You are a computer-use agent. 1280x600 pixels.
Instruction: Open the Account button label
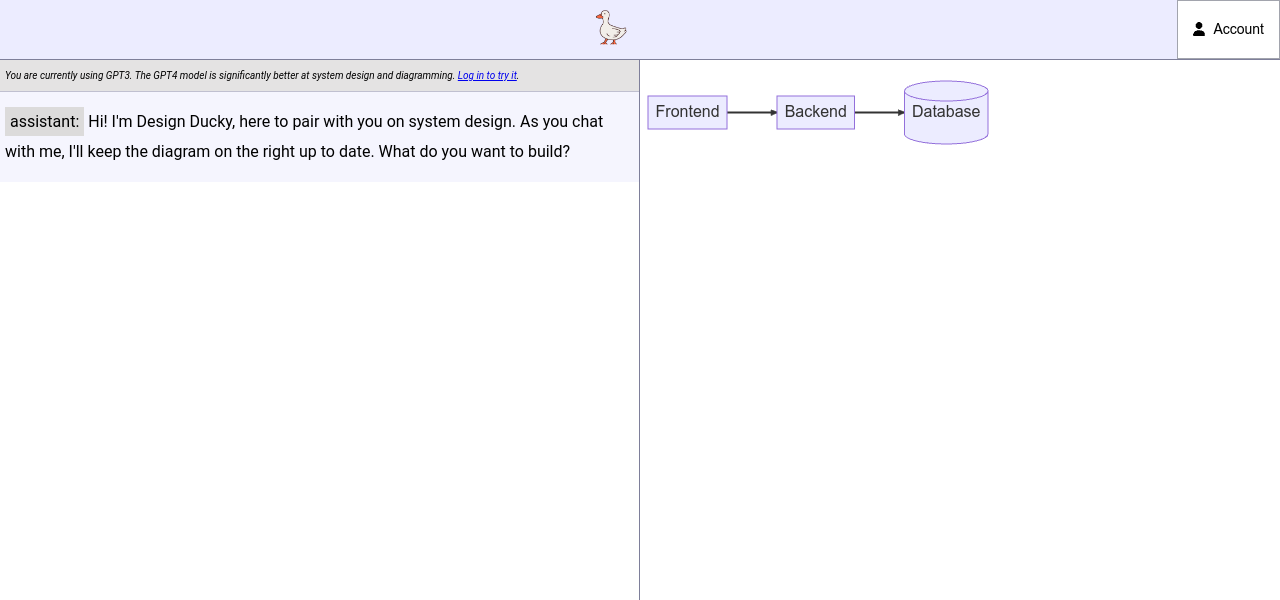[1238, 29]
